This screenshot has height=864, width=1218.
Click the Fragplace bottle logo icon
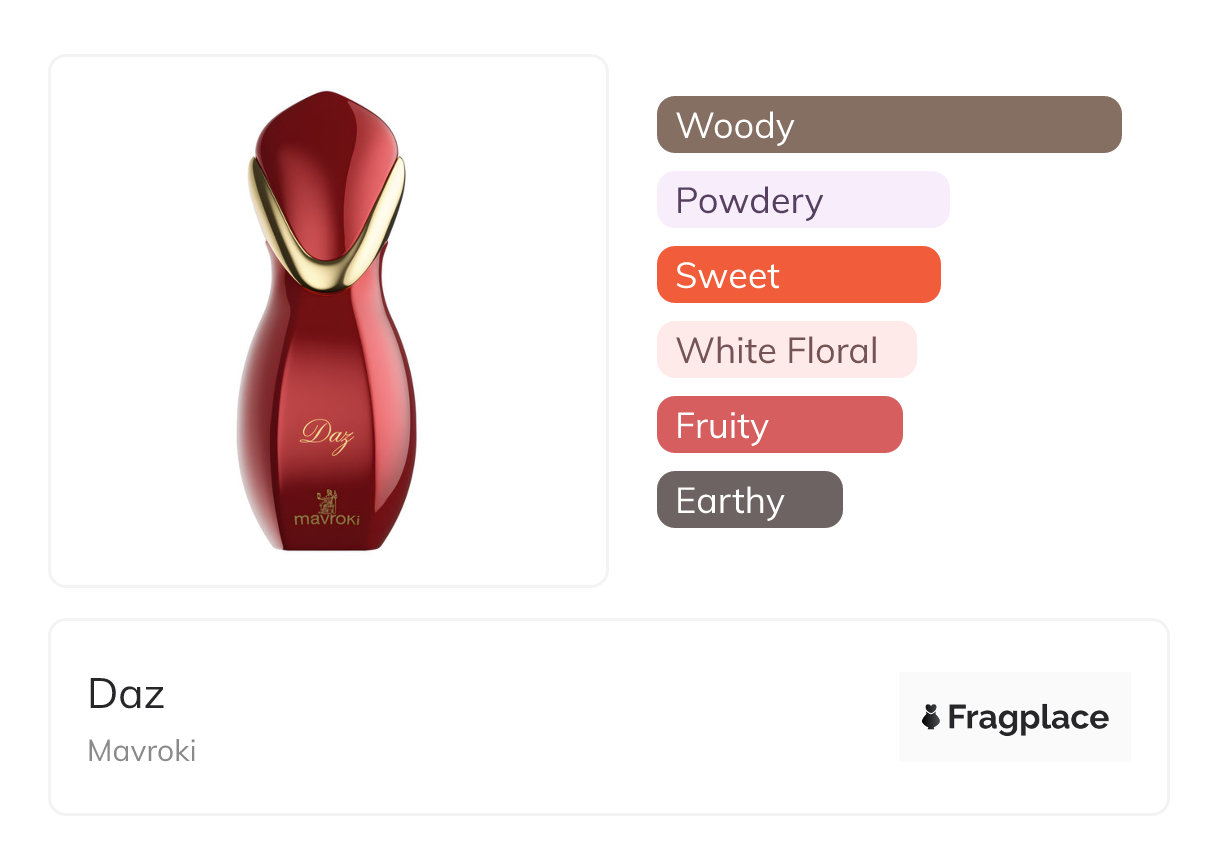(x=931, y=717)
